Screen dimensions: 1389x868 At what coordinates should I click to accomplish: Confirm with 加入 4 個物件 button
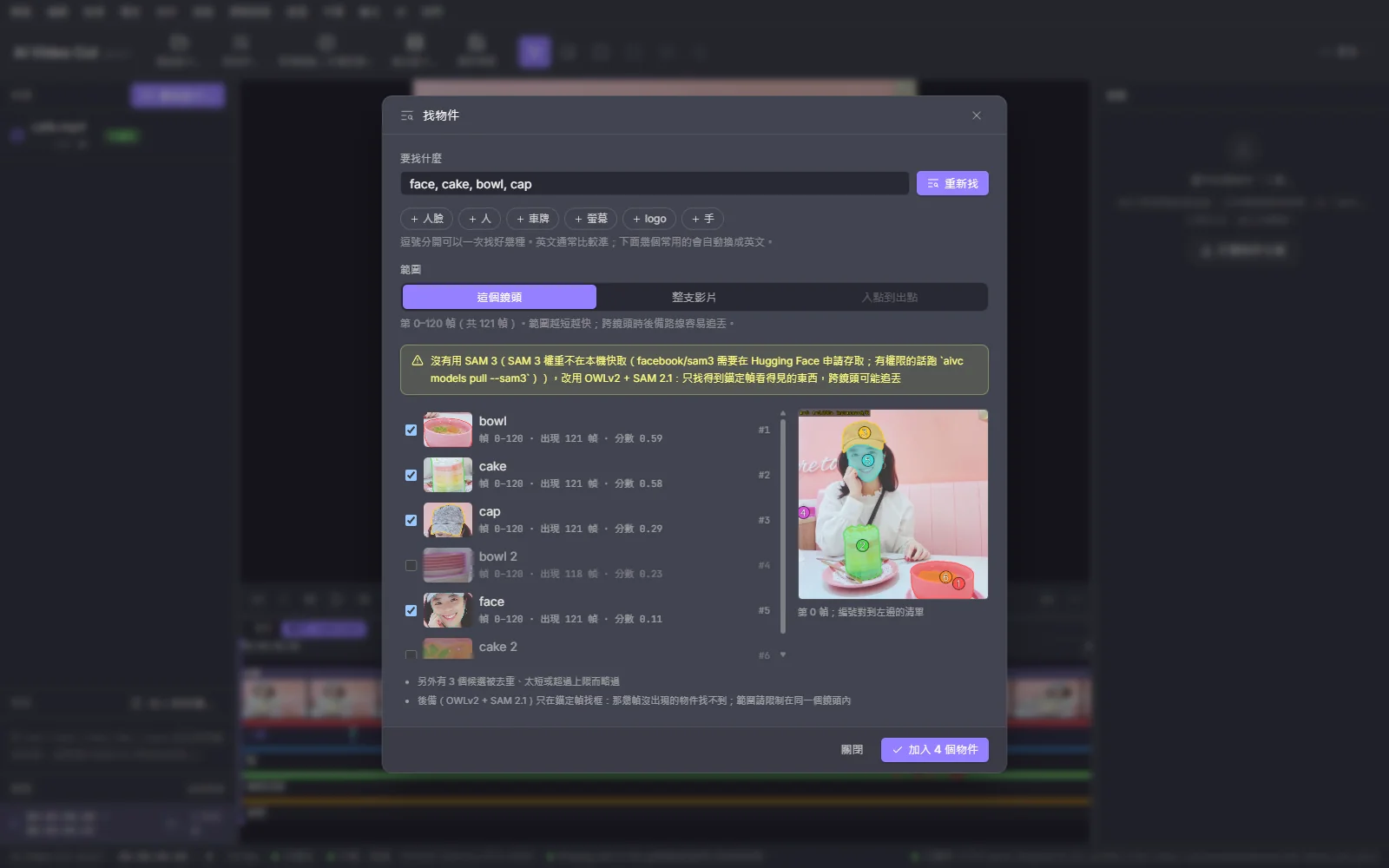(x=934, y=750)
